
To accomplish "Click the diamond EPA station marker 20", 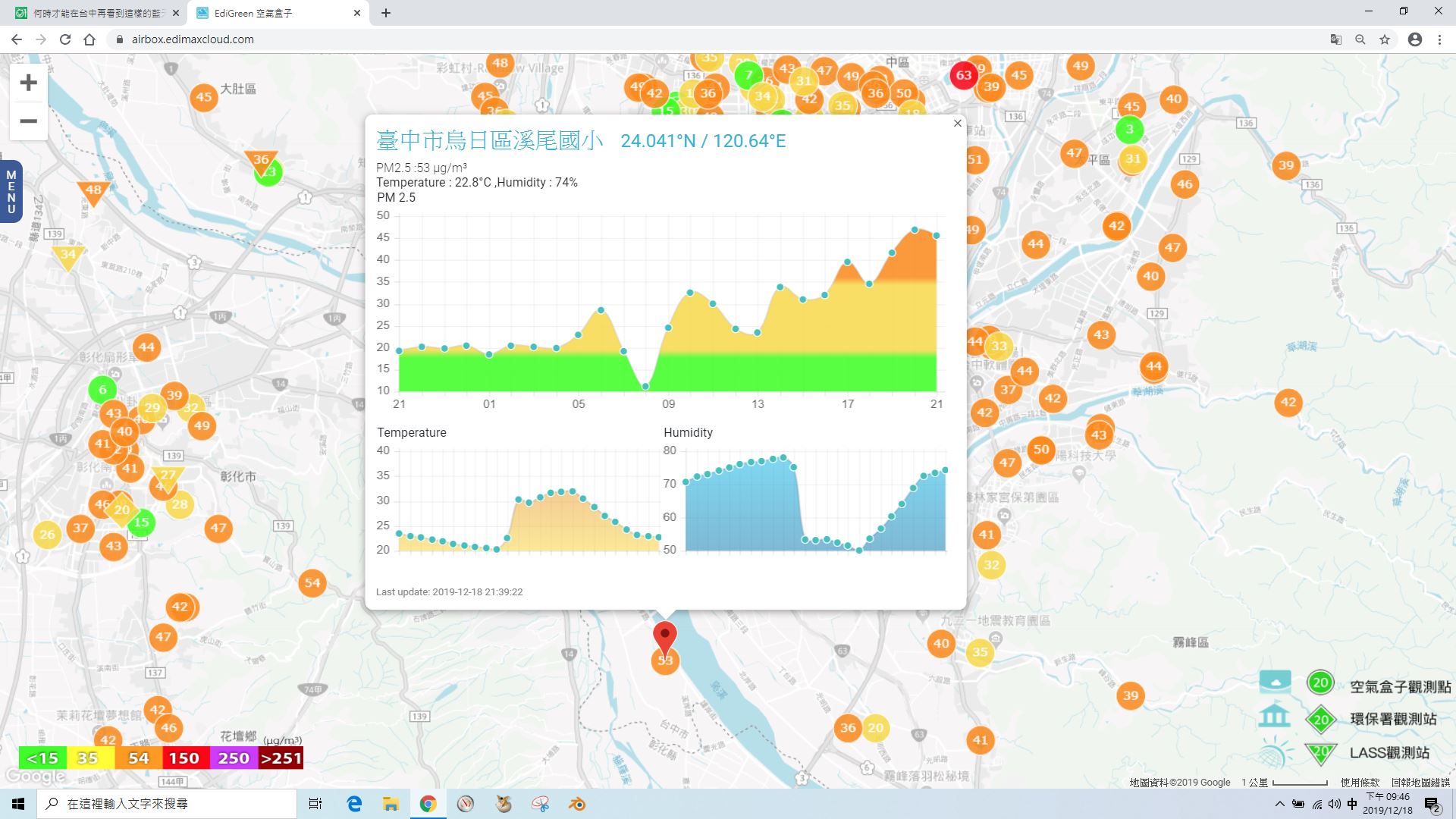I will tap(122, 510).
